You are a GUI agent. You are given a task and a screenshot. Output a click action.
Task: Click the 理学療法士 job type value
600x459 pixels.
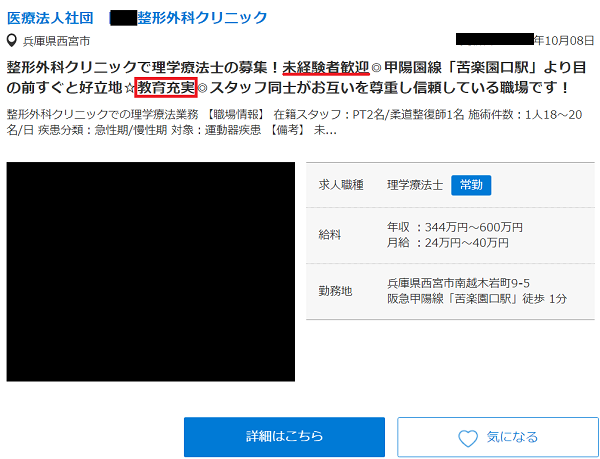tap(415, 185)
